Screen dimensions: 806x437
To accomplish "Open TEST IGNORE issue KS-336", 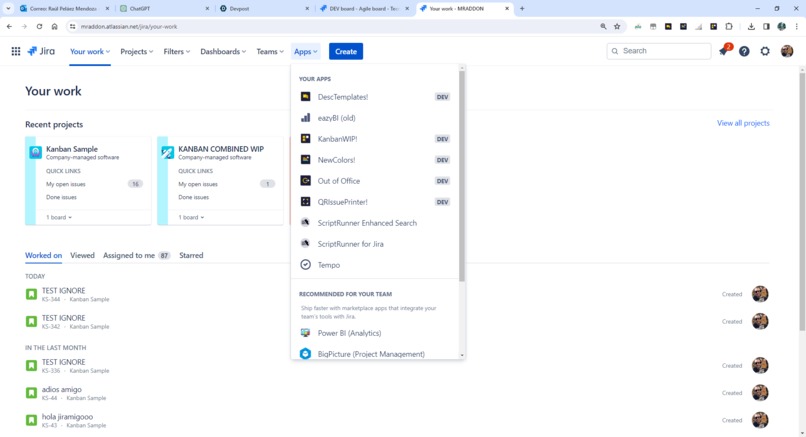I will coord(64,362).
